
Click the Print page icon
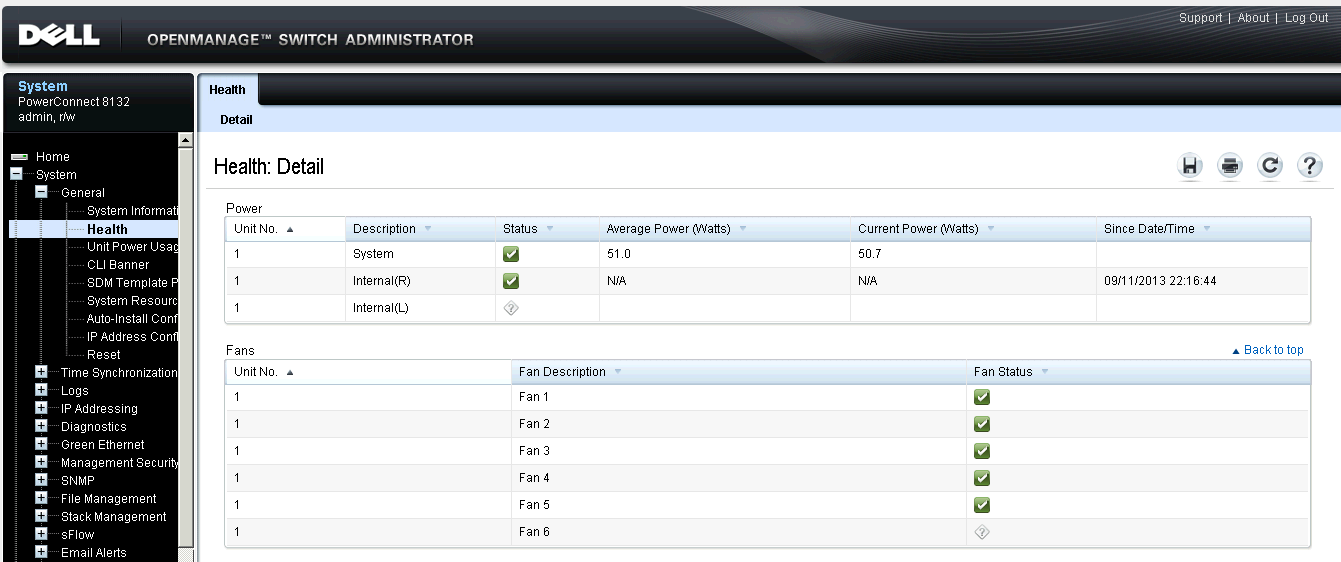(x=1230, y=166)
